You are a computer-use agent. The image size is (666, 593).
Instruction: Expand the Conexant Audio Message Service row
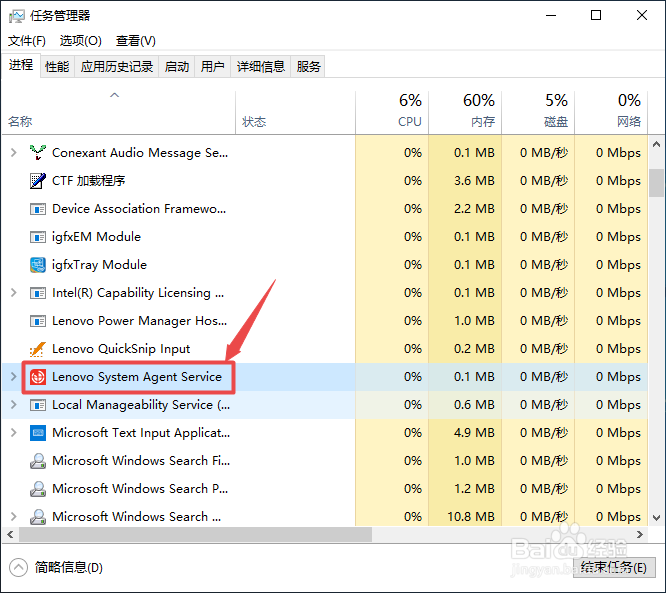(14, 152)
